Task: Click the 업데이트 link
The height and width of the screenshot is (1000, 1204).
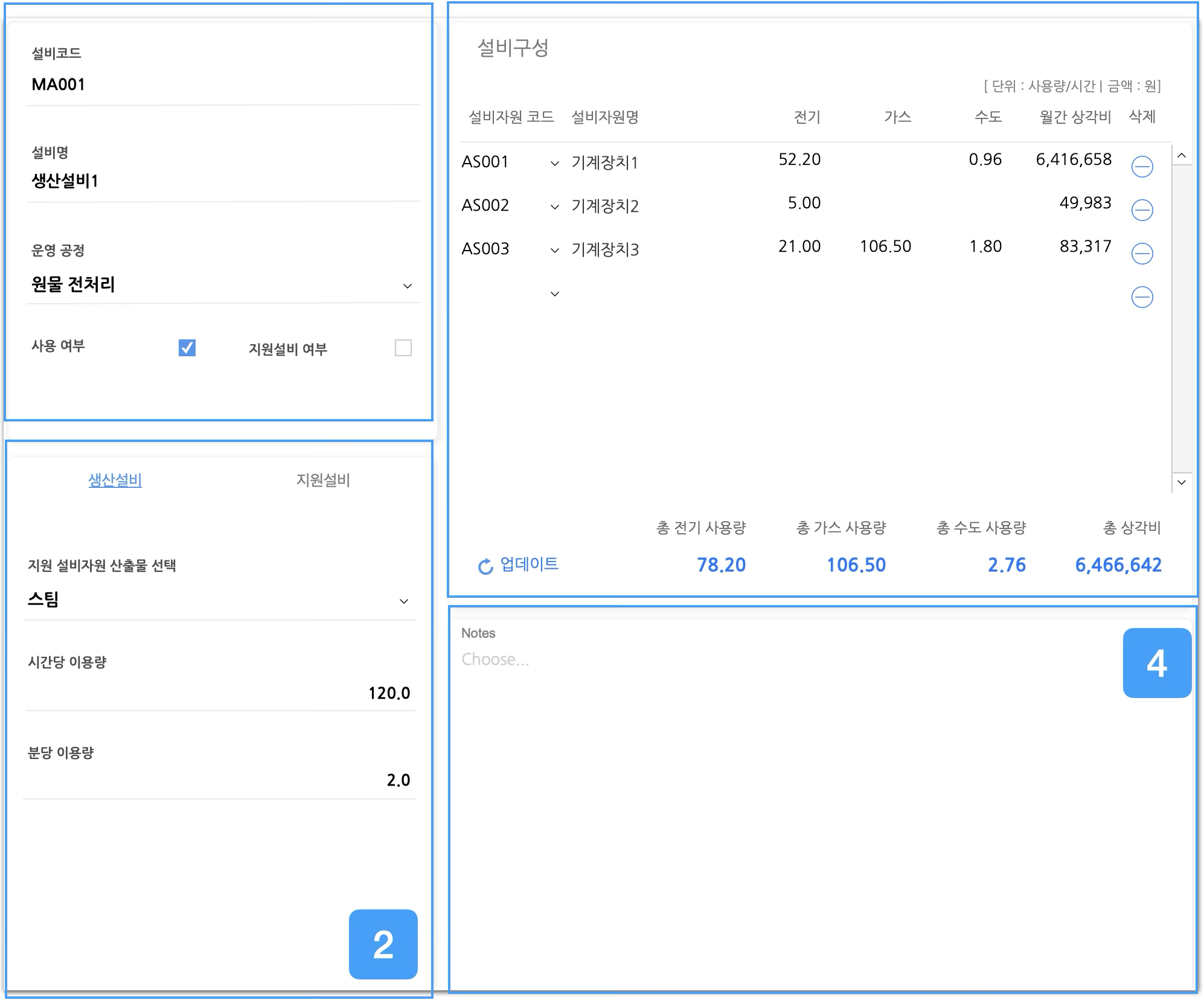Action: (x=529, y=564)
